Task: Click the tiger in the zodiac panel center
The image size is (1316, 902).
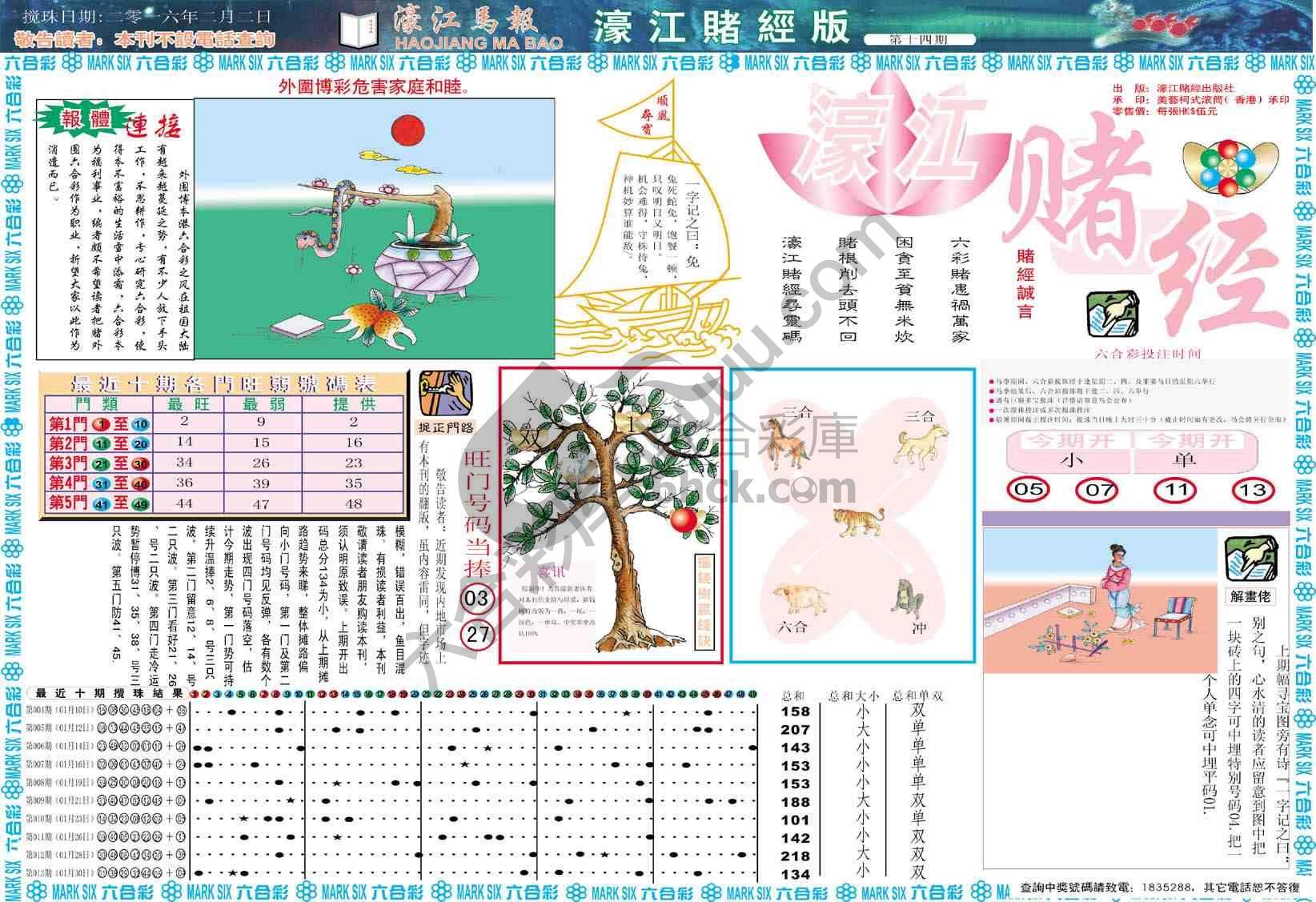Action: click(858, 523)
